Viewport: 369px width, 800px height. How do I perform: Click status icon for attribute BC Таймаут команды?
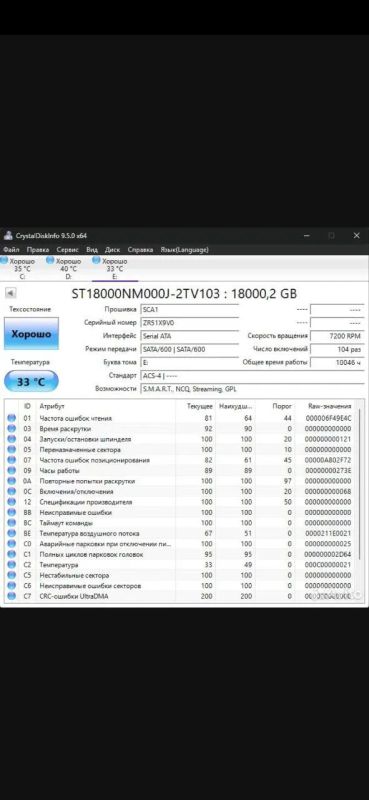point(11,523)
